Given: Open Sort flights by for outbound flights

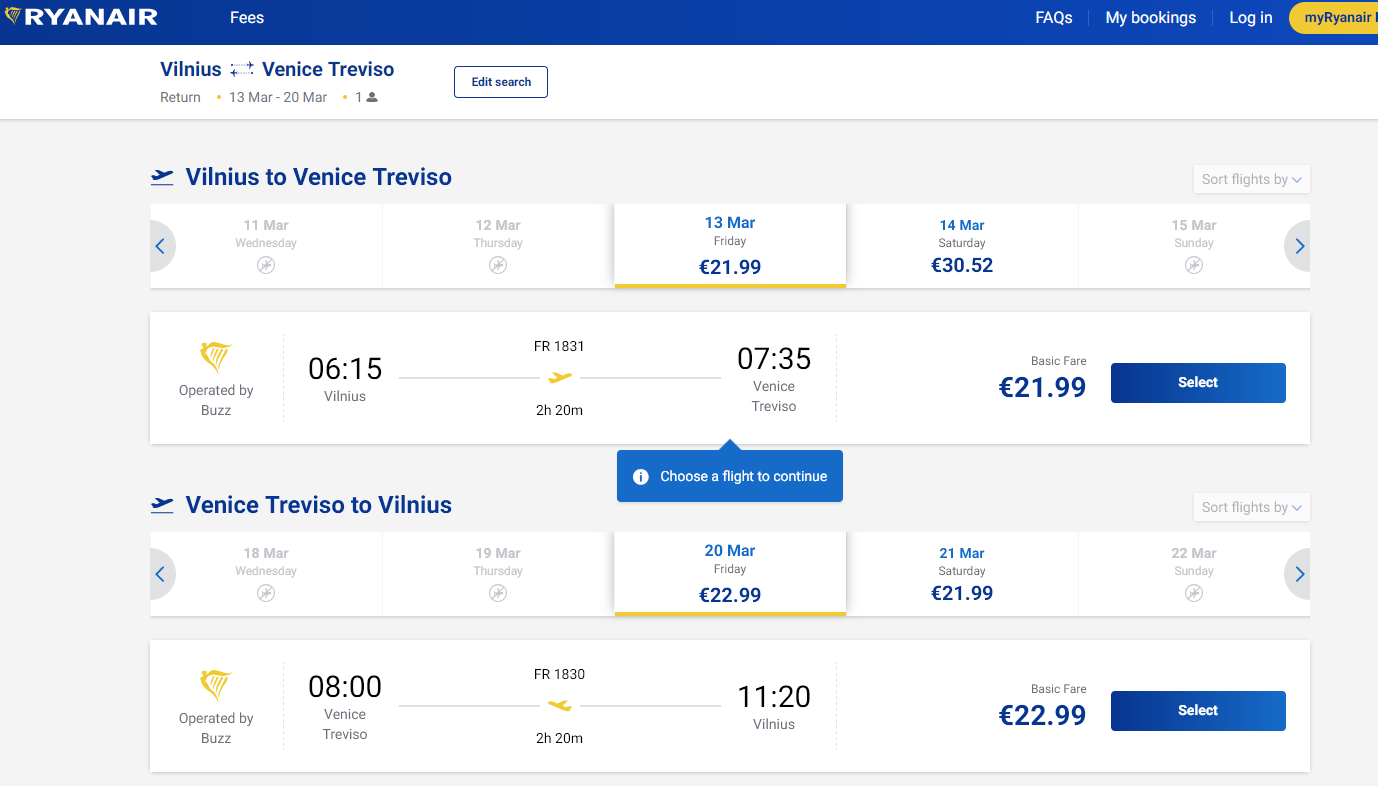Looking at the screenshot, I should (1251, 179).
